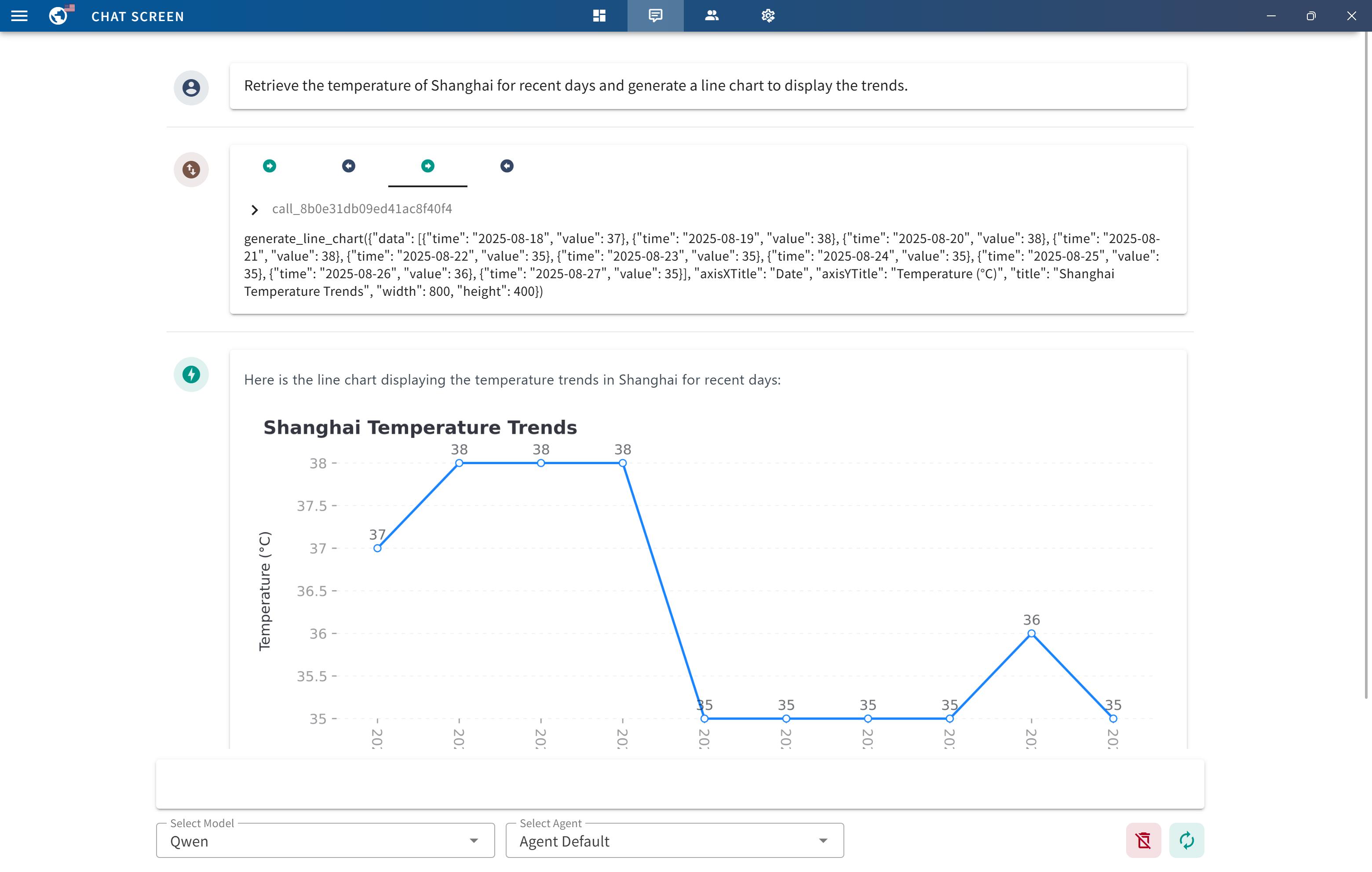Screen dimensions: 1372x872
Task: Expand the call_8b0e31db09ed41ac8f40f4 details
Action: [255, 210]
